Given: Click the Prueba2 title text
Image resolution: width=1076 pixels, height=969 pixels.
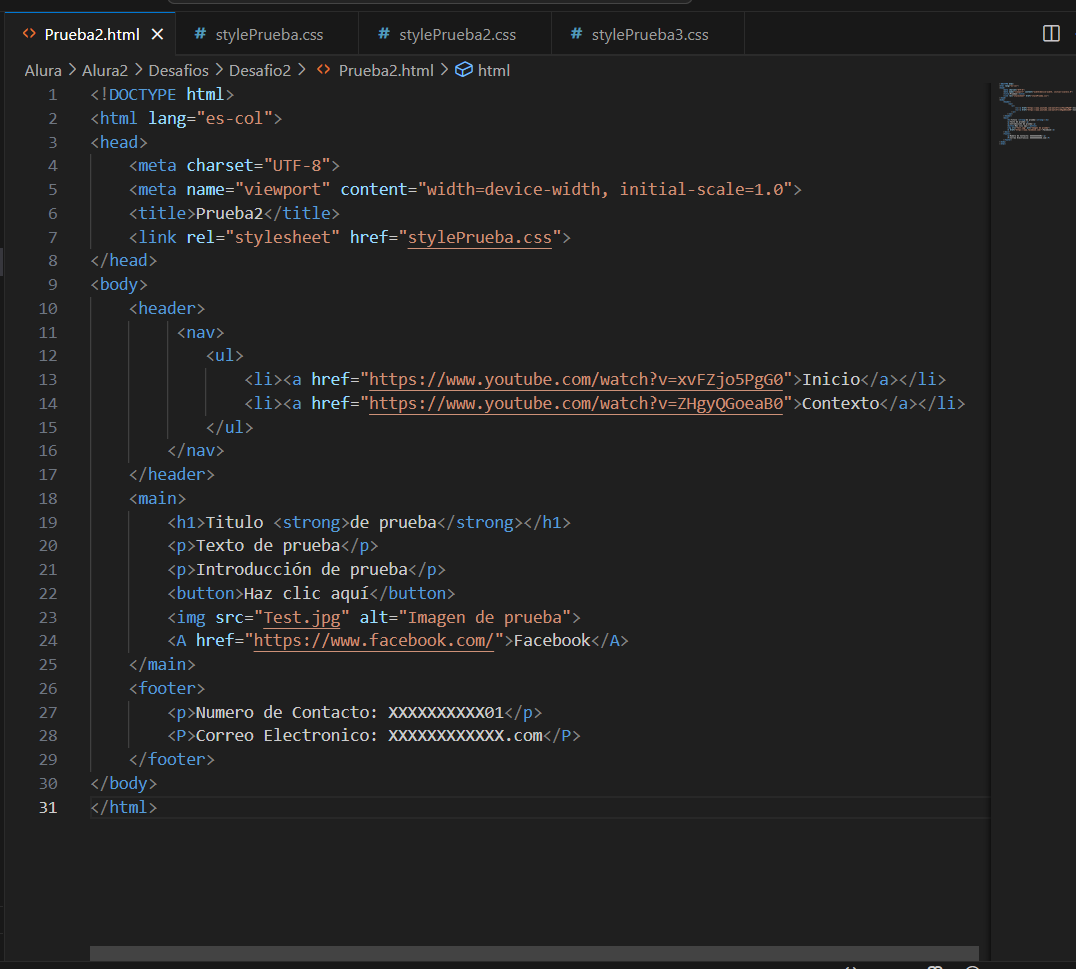Looking at the screenshot, I should pyautogui.click(x=229, y=213).
